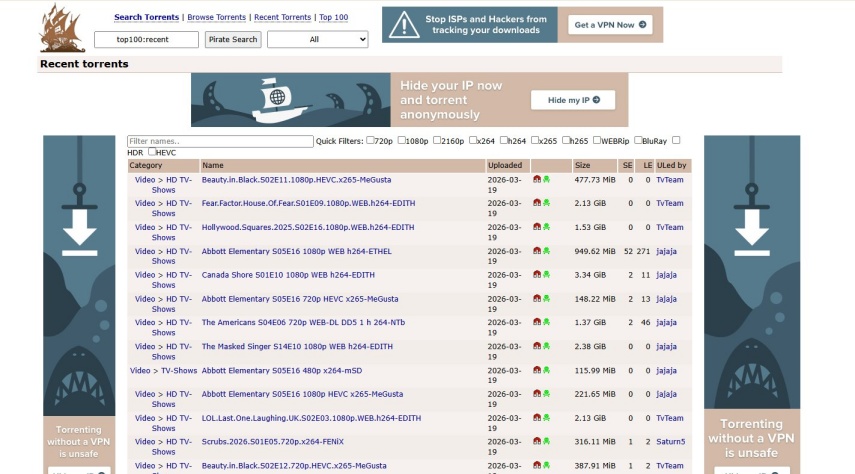Go to Search Torrents
Screen dimensions: 855x474
[x=146, y=17]
